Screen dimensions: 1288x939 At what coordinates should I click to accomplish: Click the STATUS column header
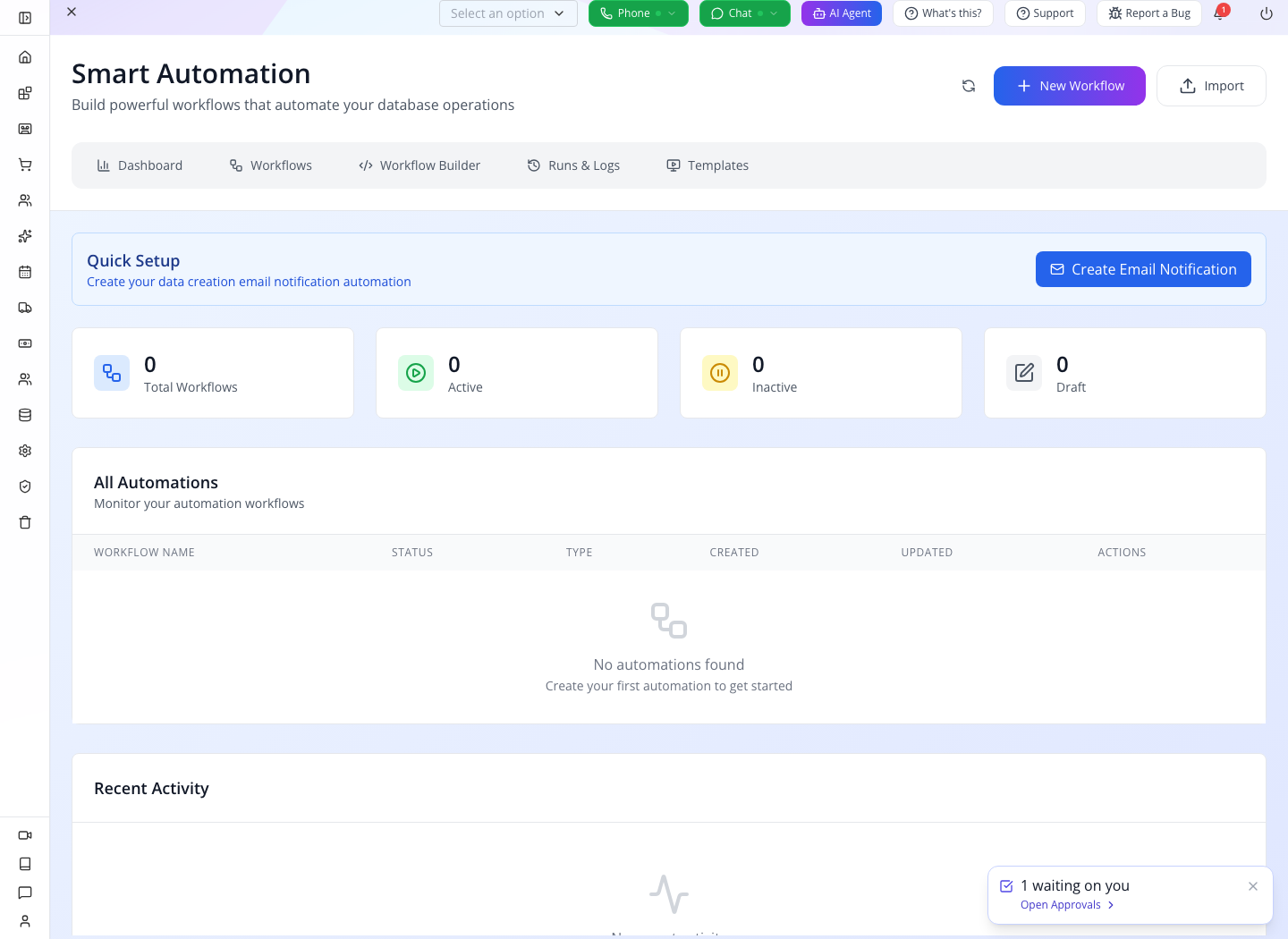(412, 553)
